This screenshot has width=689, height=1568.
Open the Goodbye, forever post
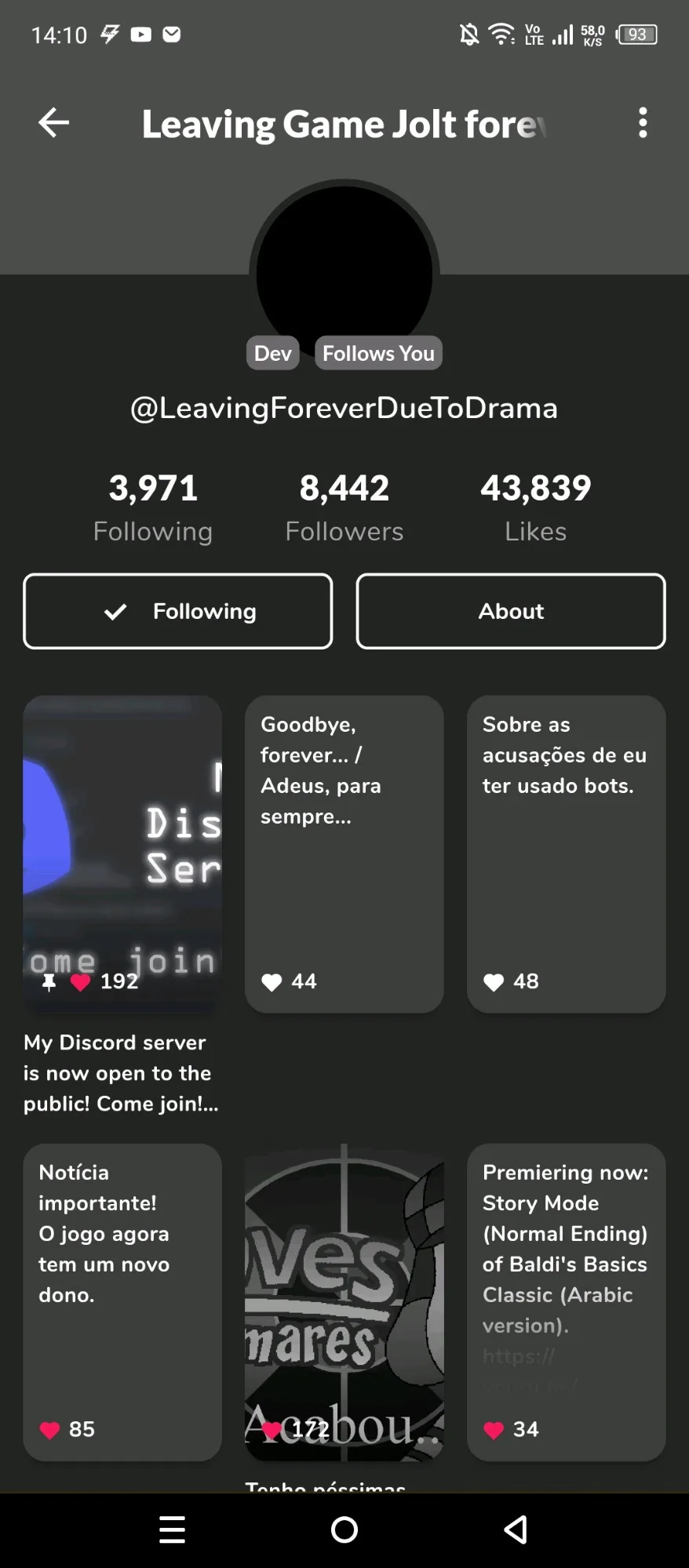344,853
